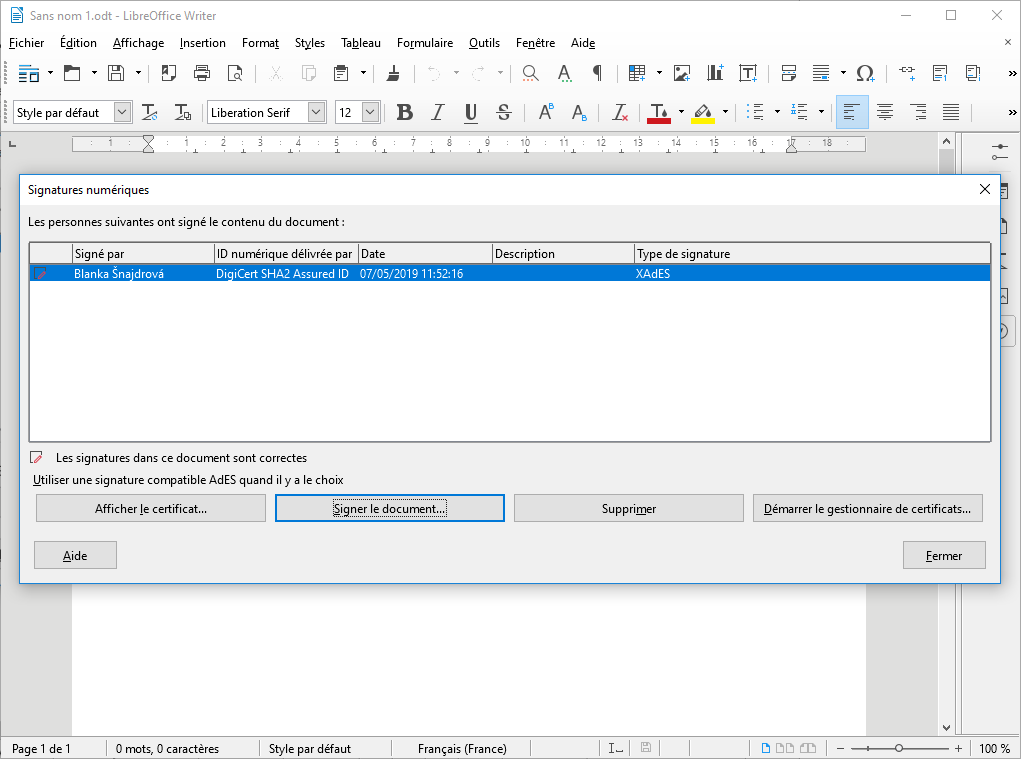Click the Clear direct formatting icon
This screenshot has width=1021, height=759.
coord(619,112)
